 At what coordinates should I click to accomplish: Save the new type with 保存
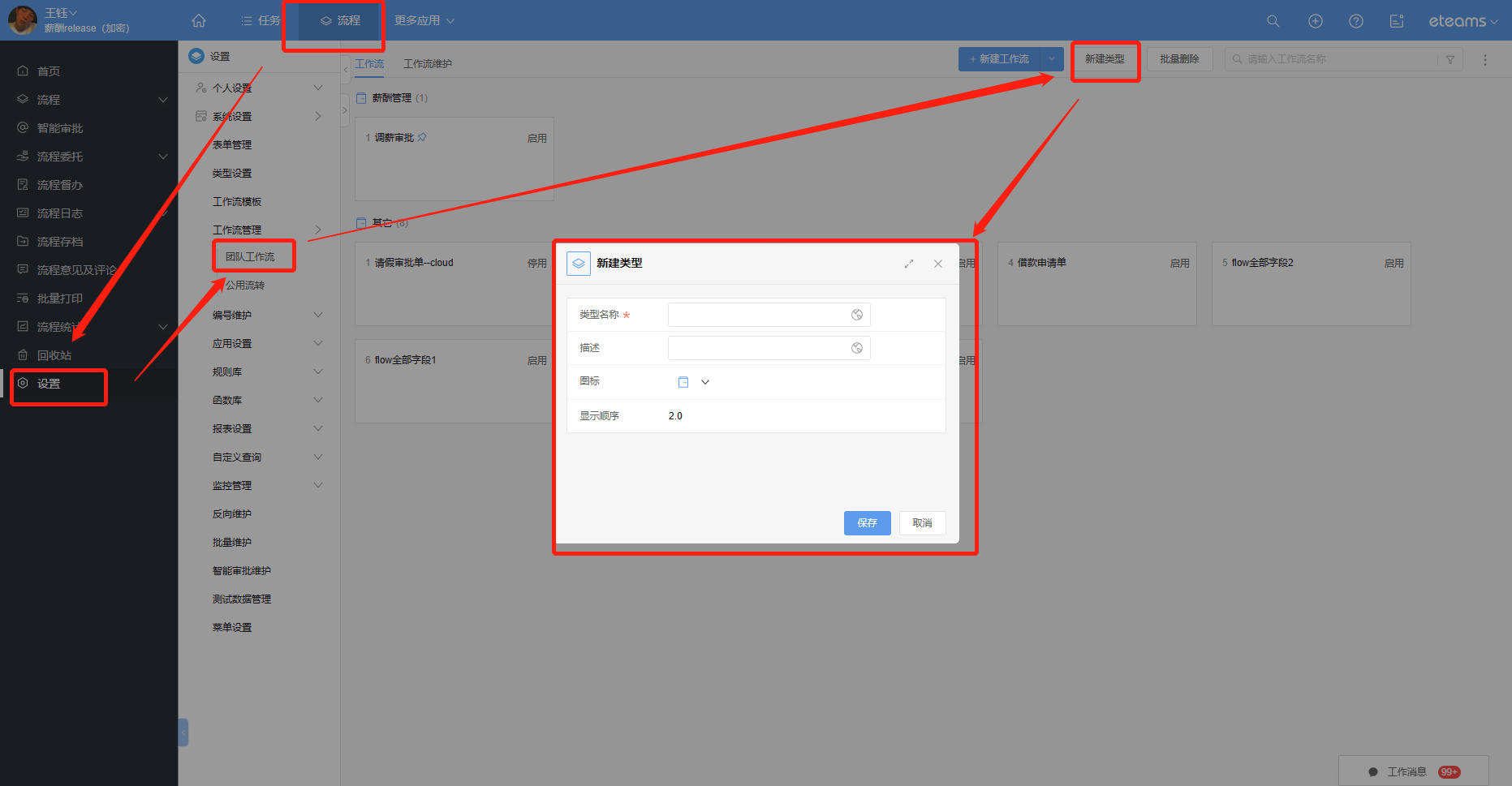click(868, 523)
